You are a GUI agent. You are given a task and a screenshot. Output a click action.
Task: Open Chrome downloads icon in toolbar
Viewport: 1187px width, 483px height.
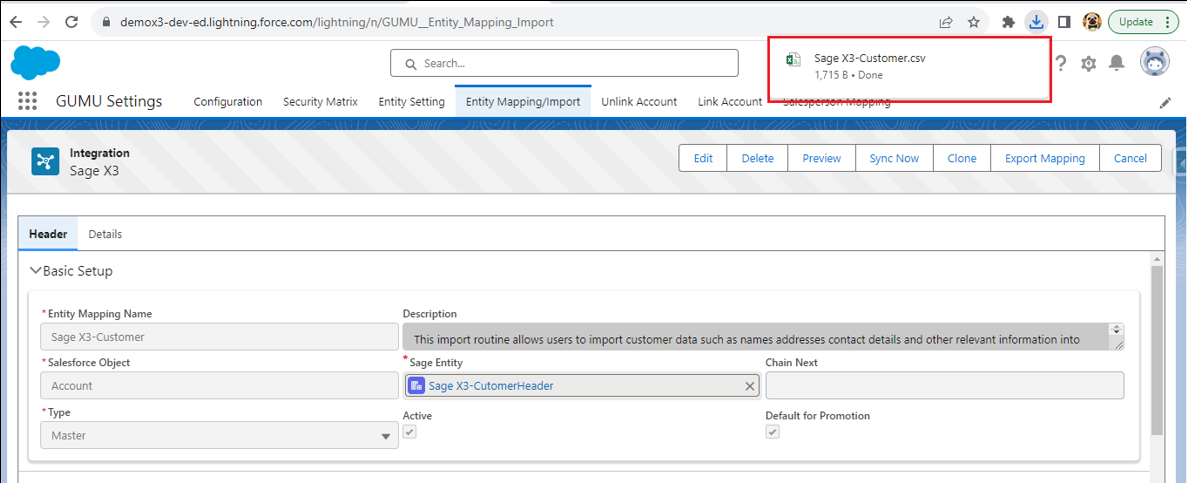point(1037,22)
